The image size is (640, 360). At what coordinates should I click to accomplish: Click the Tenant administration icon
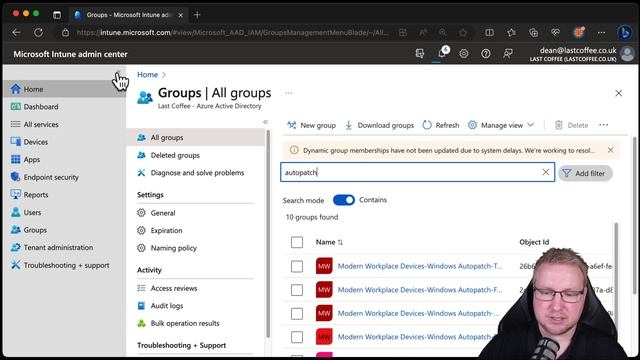point(16,247)
